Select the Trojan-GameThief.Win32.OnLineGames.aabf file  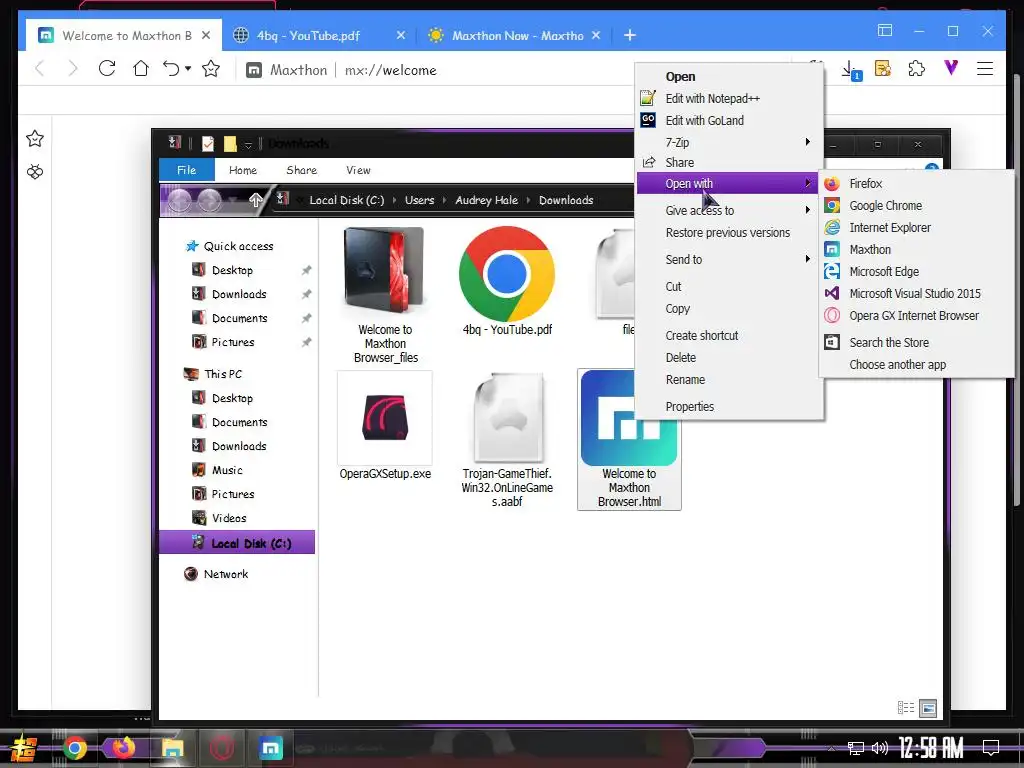507,440
